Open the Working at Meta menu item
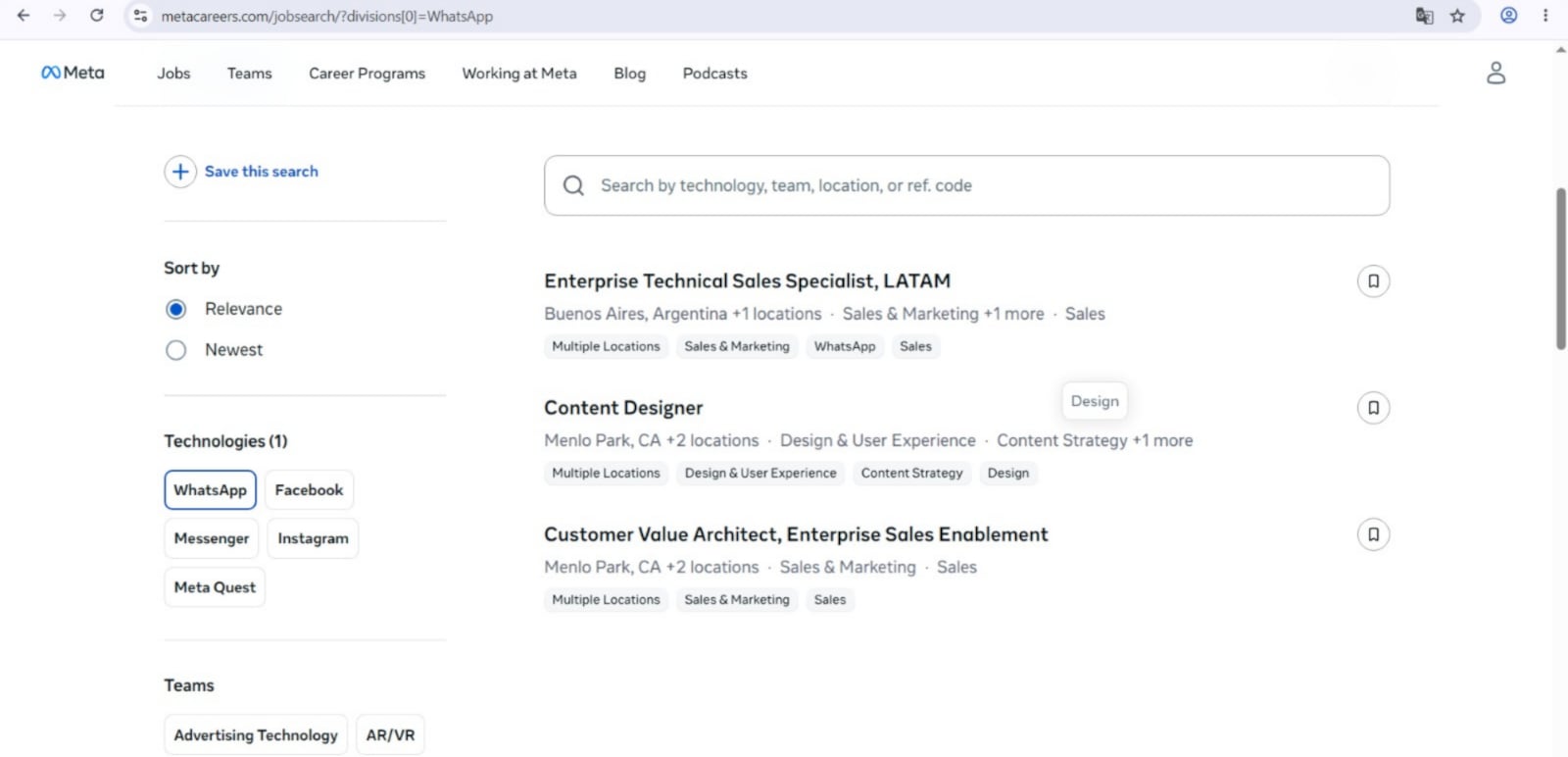 coord(519,74)
